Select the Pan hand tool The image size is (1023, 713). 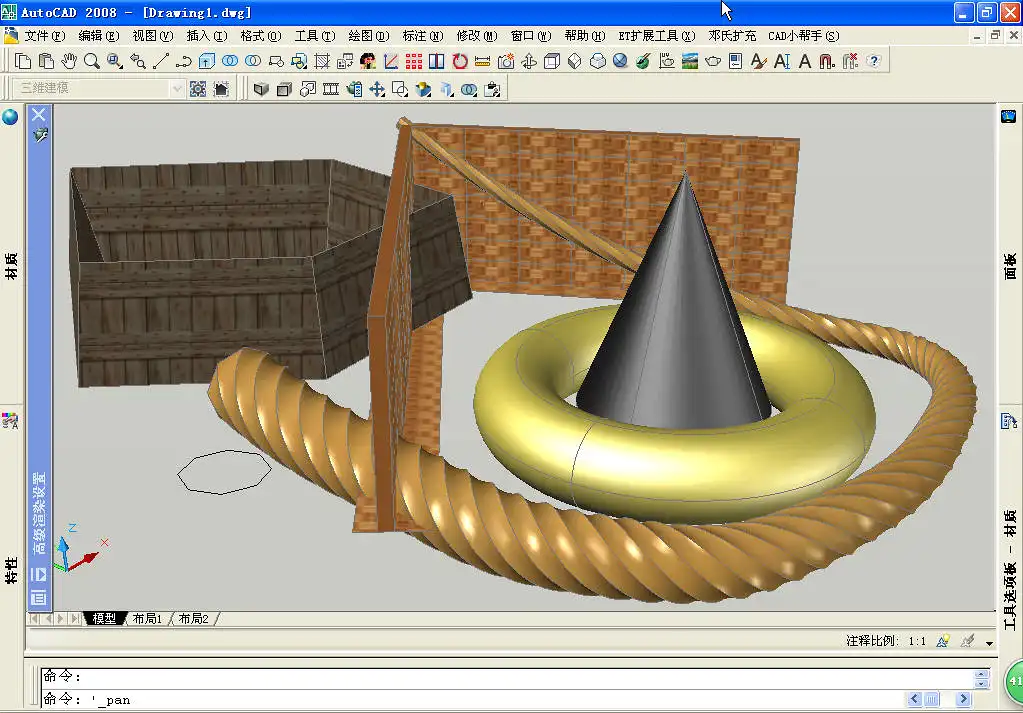click(x=69, y=61)
